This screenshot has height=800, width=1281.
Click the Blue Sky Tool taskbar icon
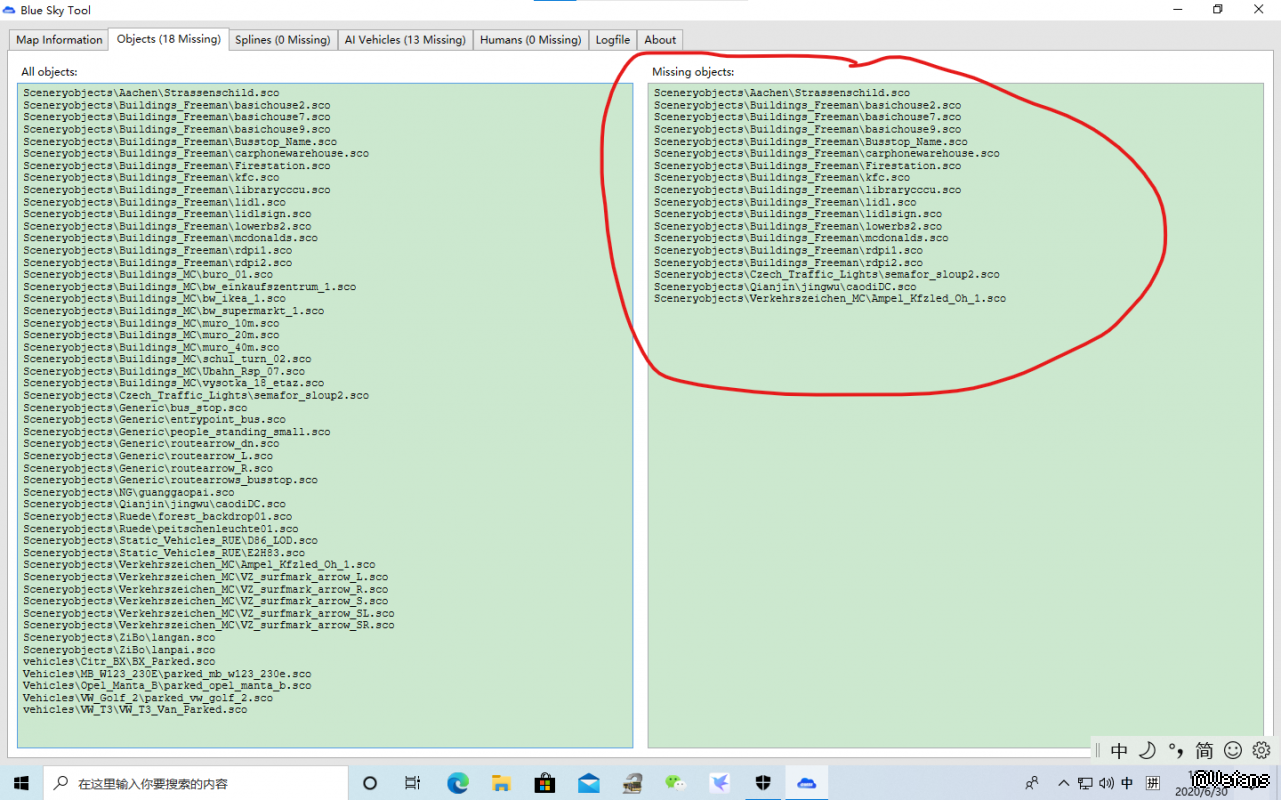(806, 783)
